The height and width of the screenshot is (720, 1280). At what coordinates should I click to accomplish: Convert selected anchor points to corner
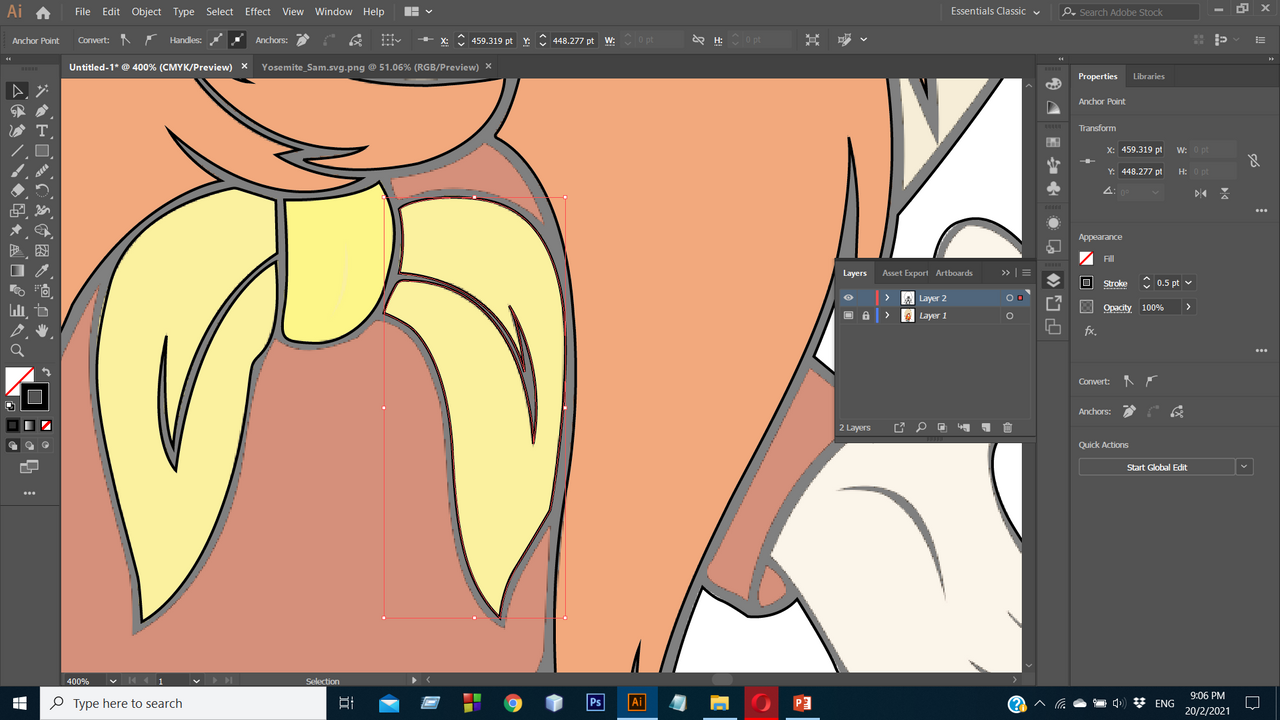click(125, 40)
